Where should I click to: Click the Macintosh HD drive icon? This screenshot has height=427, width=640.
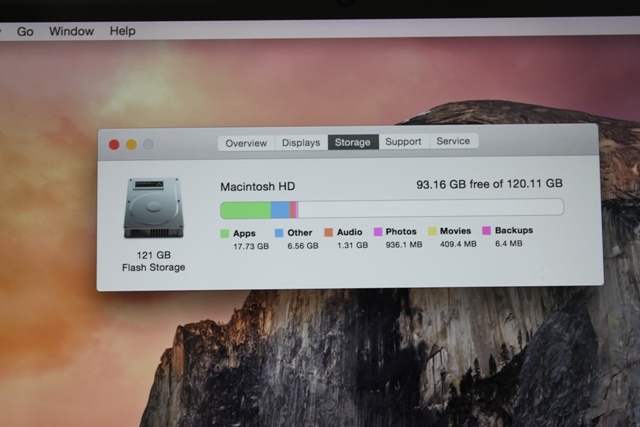click(x=153, y=208)
